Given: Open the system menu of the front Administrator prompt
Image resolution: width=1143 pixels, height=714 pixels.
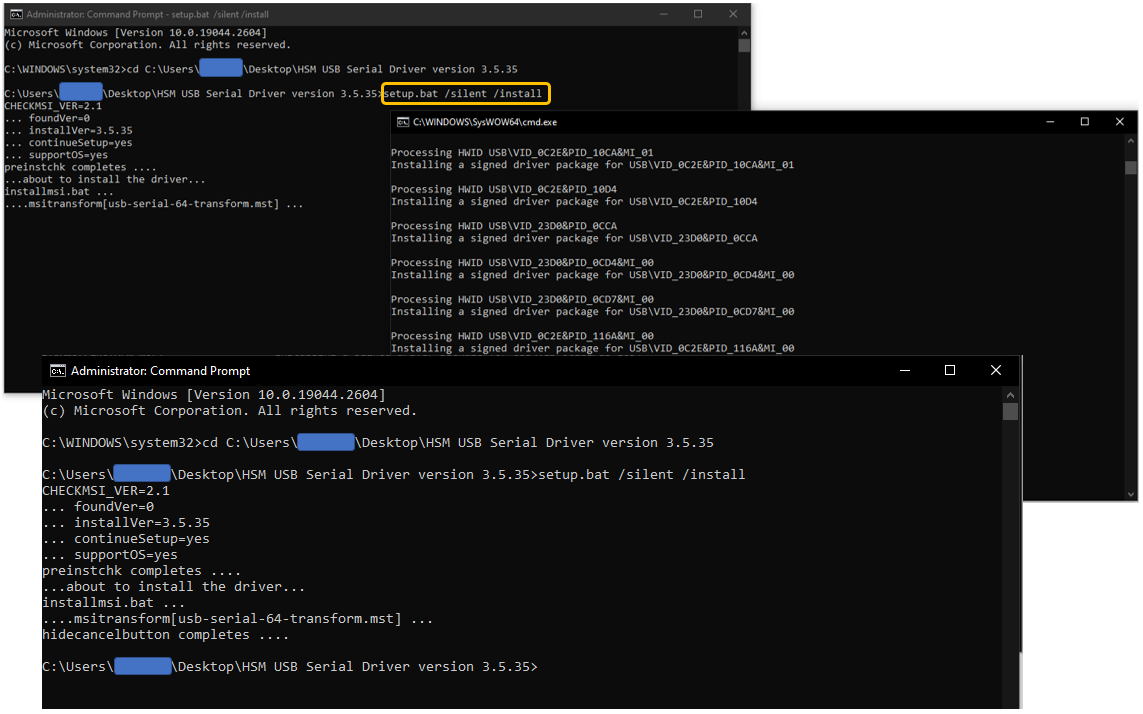Looking at the screenshot, I should [x=57, y=369].
